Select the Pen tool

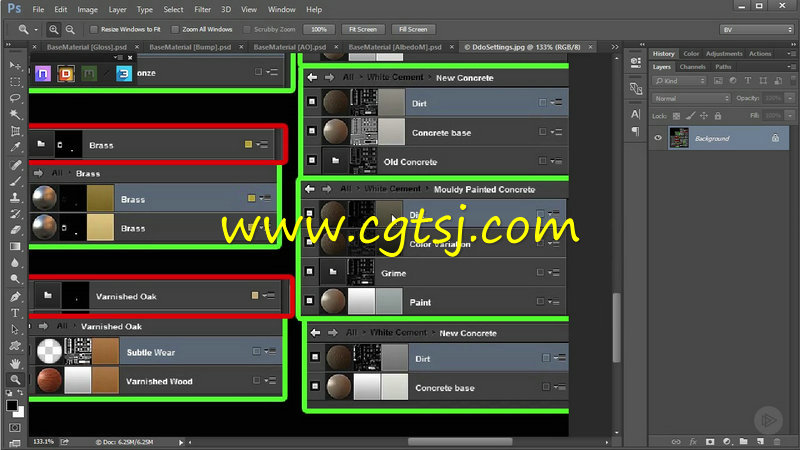pos(15,296)
